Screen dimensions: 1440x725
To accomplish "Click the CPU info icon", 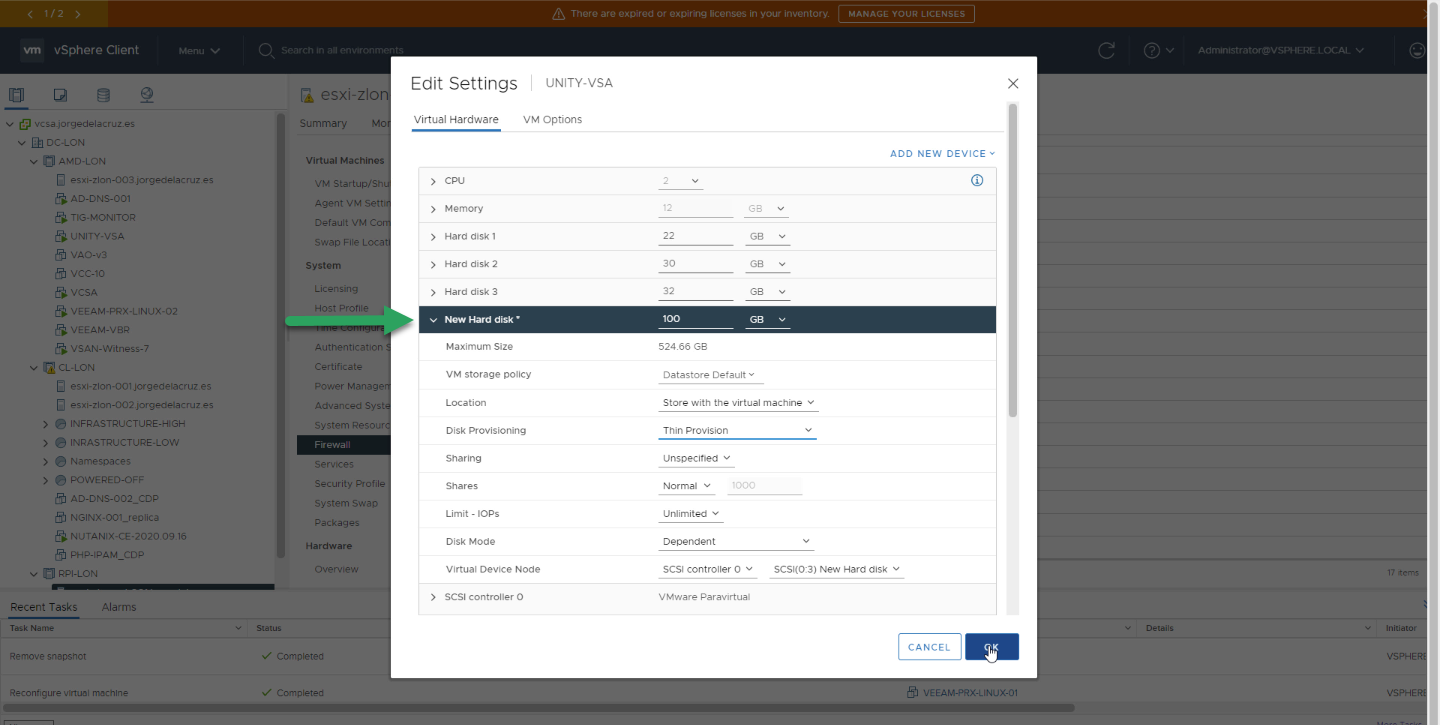I will click(x=977, y=181).
